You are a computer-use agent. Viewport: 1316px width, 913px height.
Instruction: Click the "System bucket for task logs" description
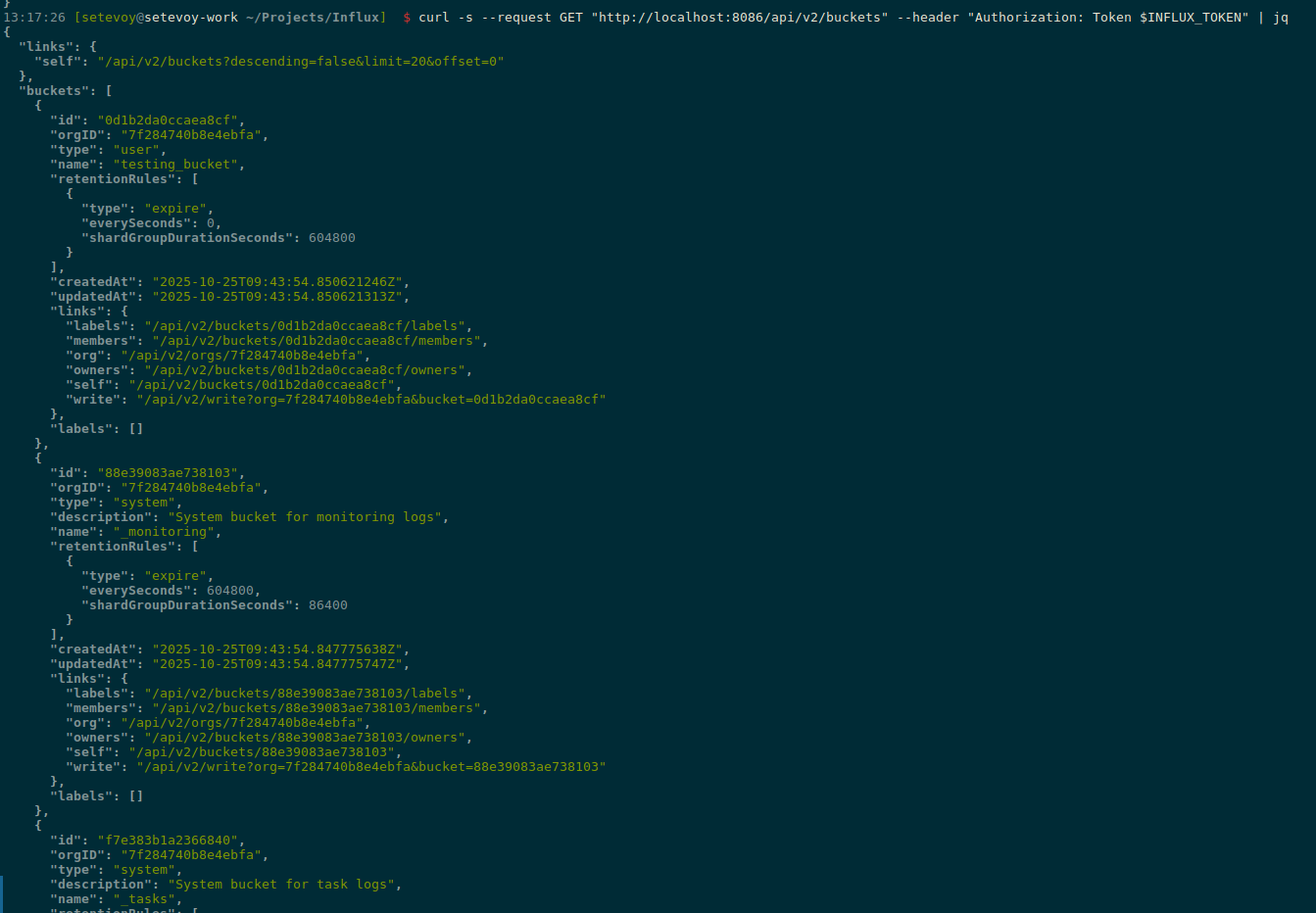284,885
